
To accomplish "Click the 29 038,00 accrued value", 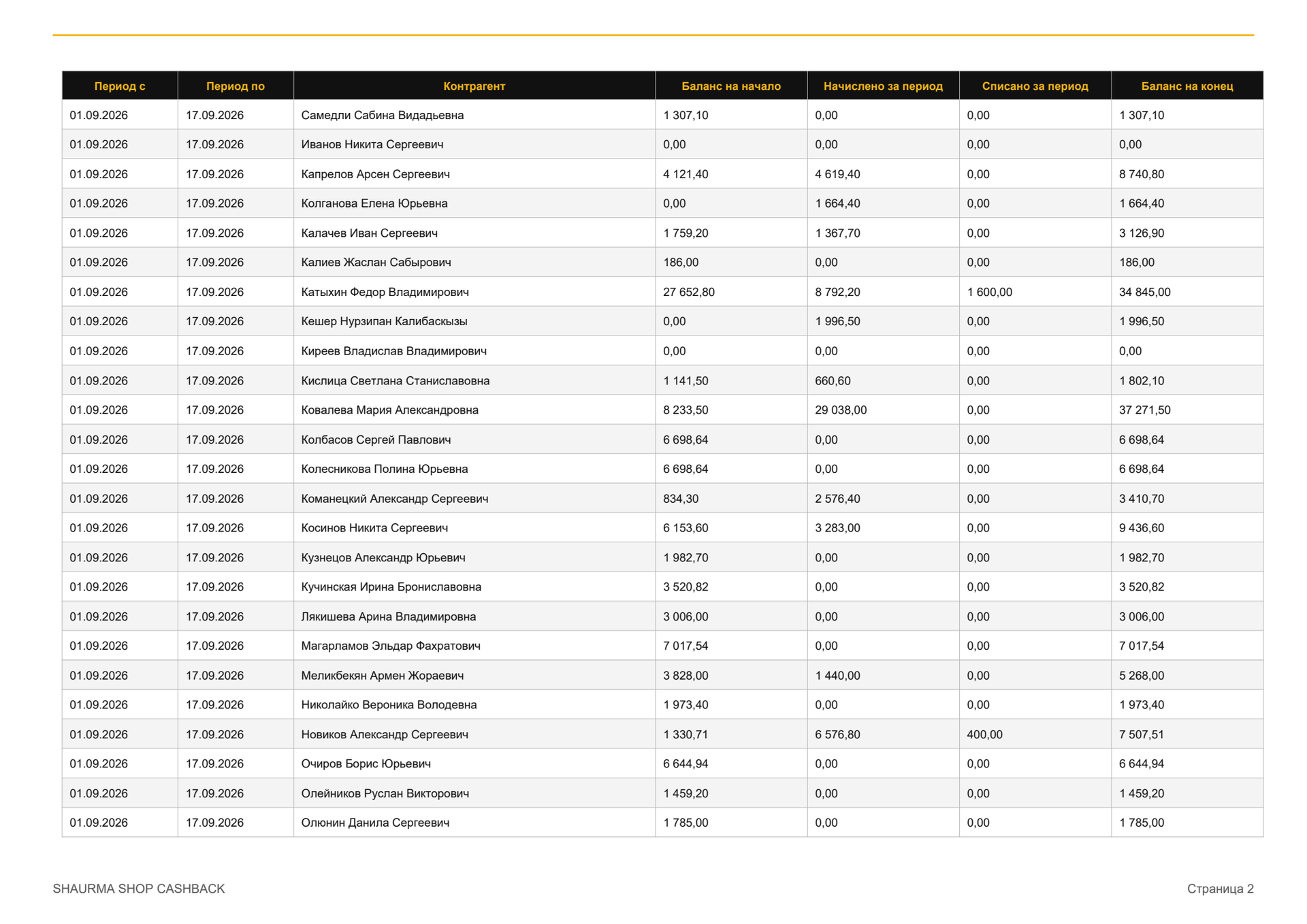I will tap(841, 410).
